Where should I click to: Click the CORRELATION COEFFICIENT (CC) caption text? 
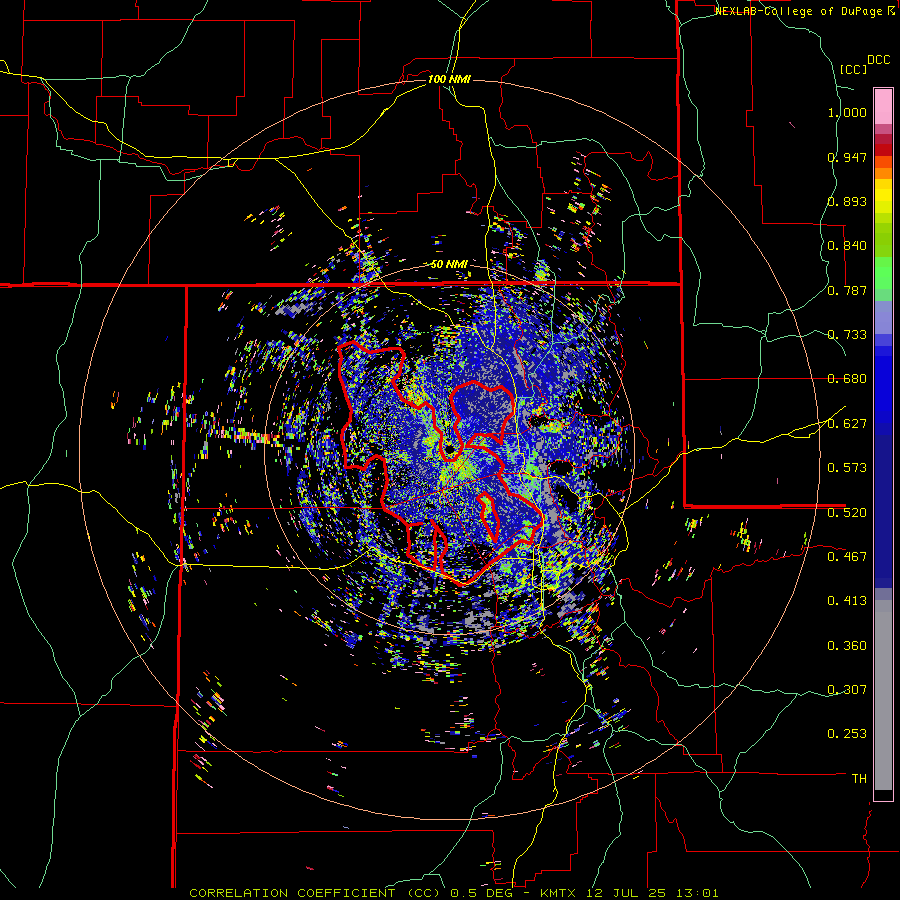coord(315,893)
